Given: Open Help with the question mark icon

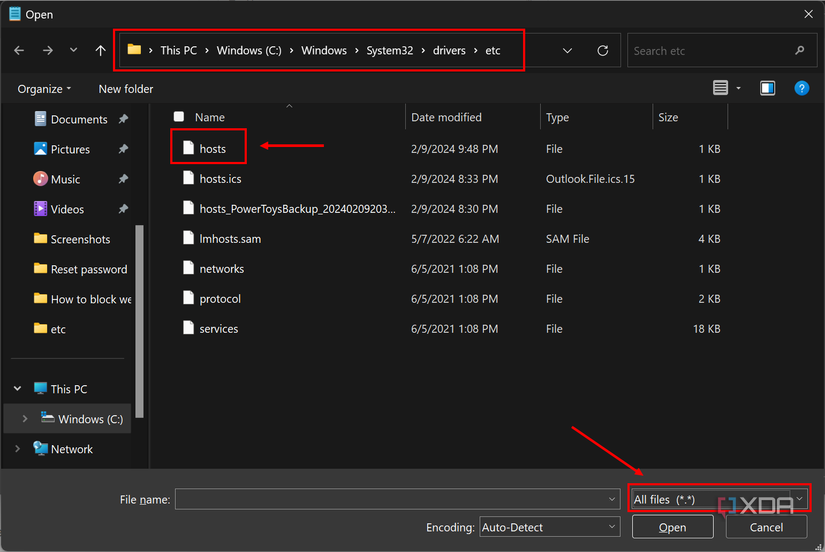Looking at the screenshot, I should click(801, 88).
